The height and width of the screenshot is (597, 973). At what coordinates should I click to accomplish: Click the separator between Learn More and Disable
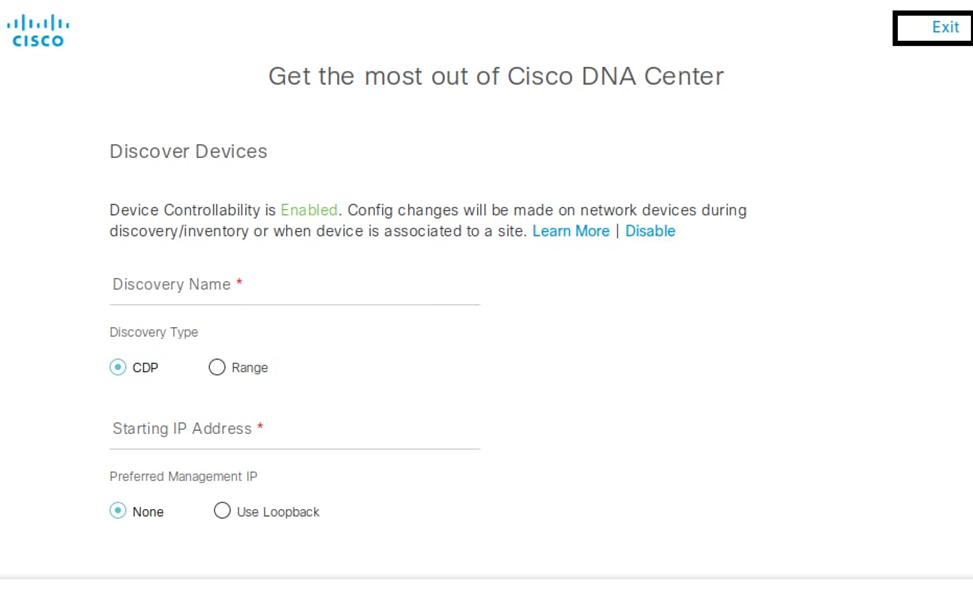617,231
